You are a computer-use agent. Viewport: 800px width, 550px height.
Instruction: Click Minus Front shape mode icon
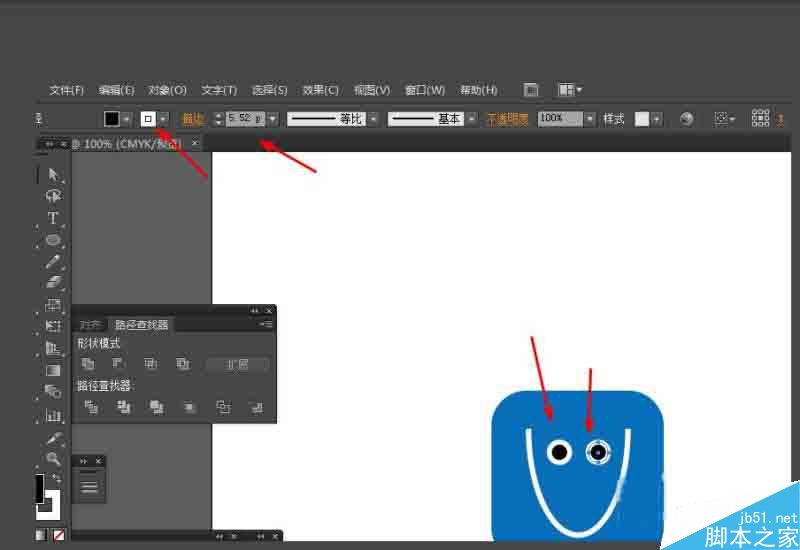118,363
